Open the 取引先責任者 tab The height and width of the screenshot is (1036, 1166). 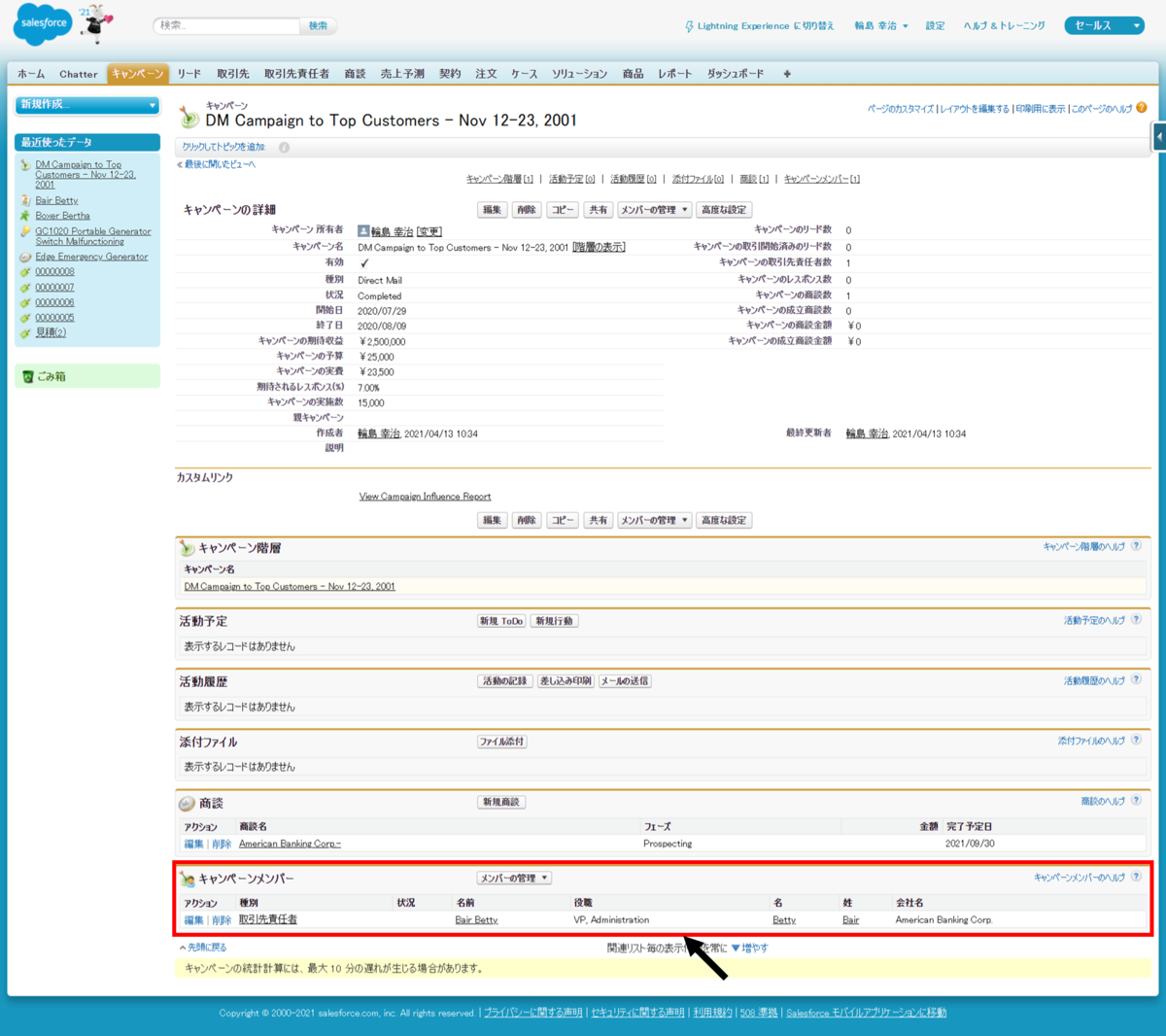(296, 74)
